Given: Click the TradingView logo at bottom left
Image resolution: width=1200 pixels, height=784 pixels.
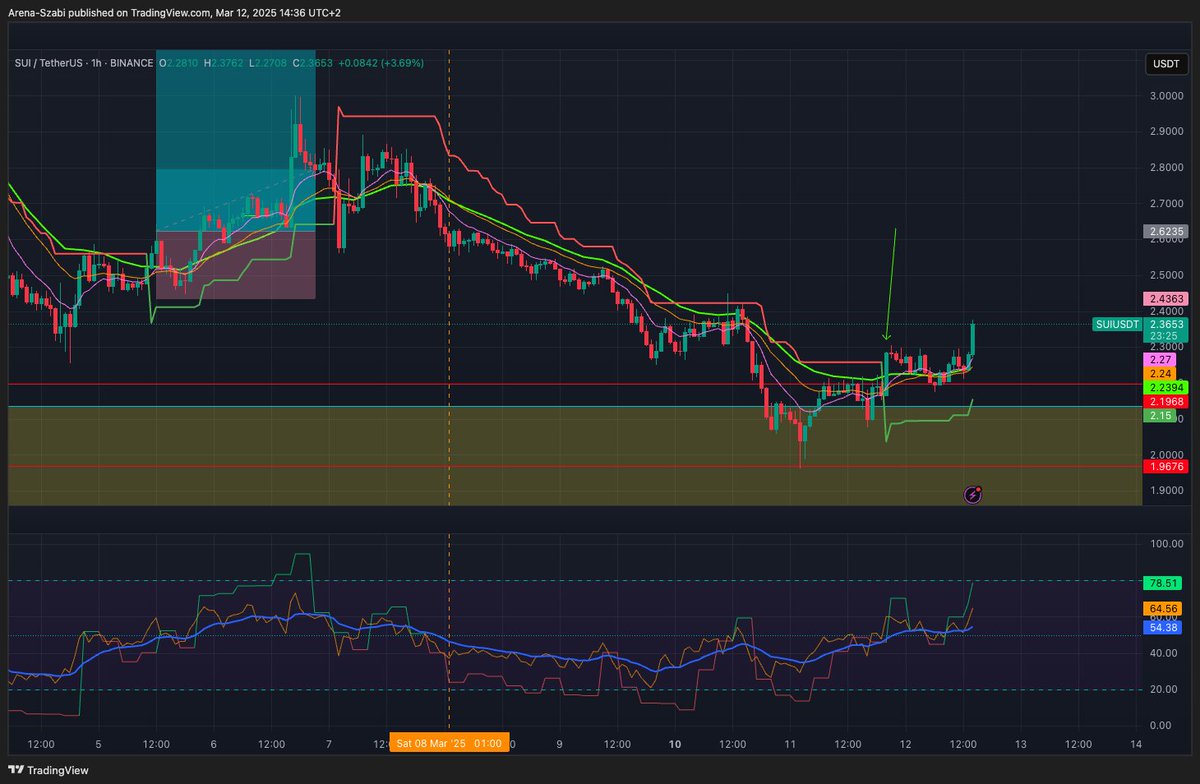Looking at the screenshot, I should (x=50, y=770).
